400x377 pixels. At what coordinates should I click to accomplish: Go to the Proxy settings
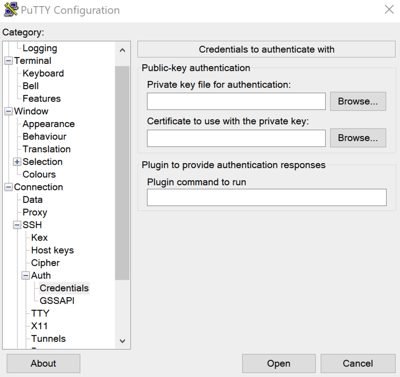[x=35, y=212]
